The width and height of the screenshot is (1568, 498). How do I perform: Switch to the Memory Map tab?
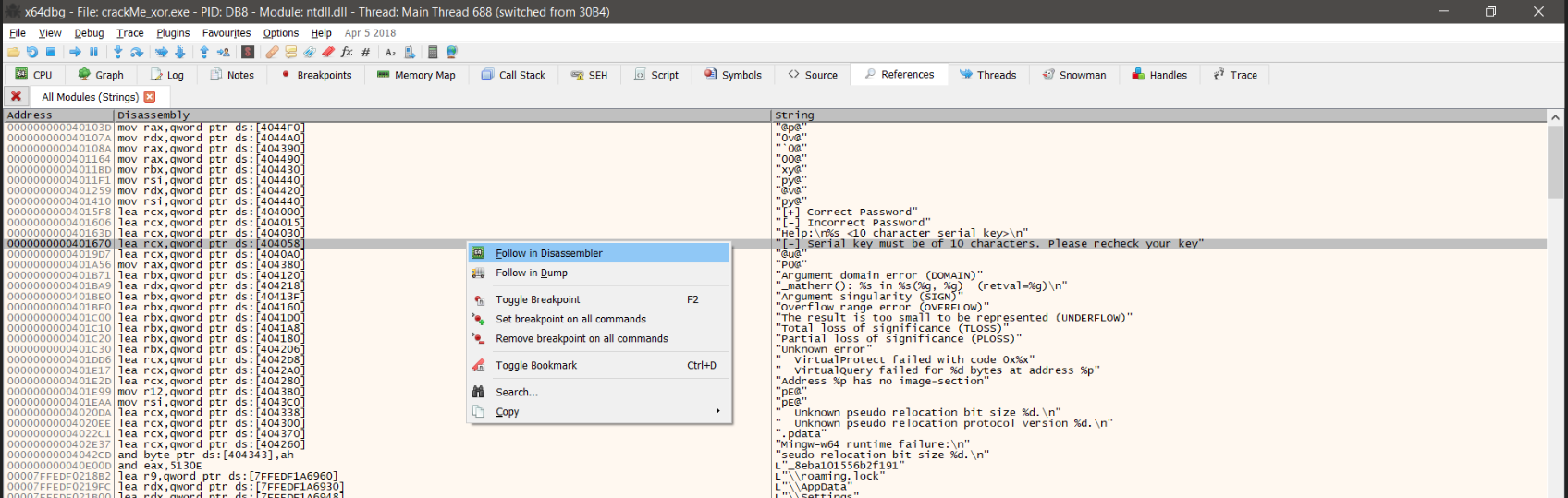[416, 75]
